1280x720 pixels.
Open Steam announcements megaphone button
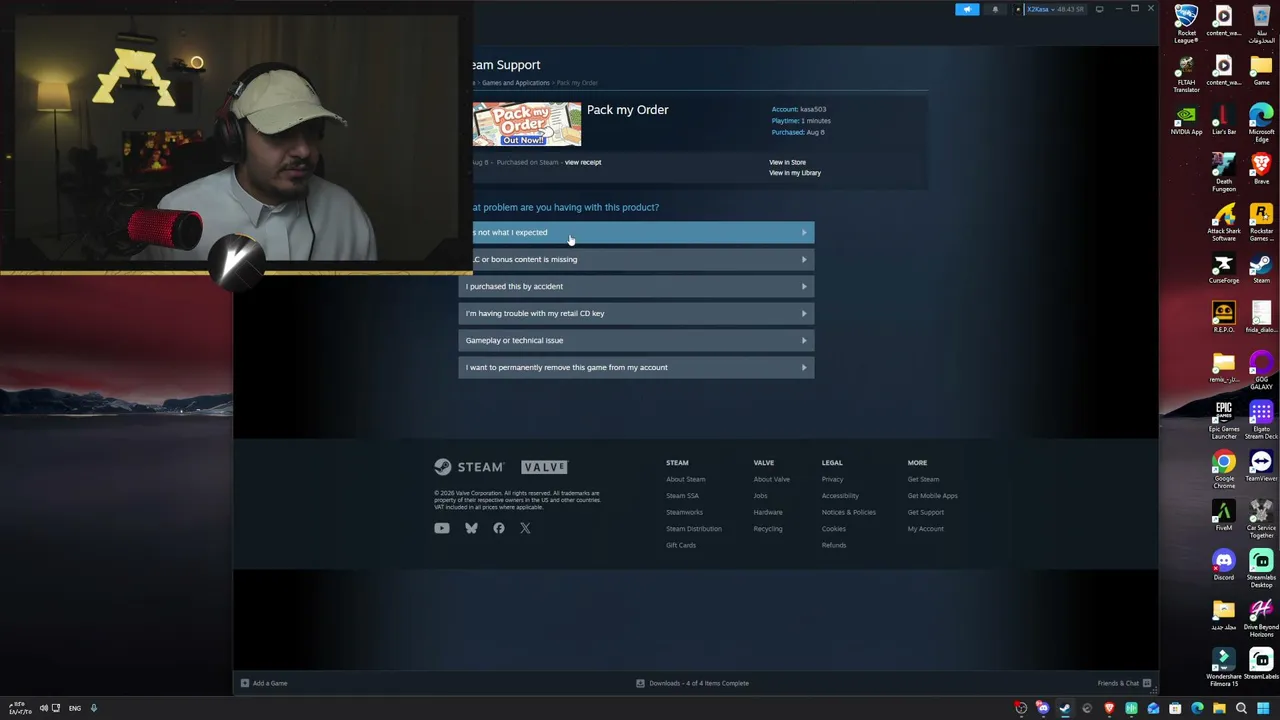(x=967, y=10)
